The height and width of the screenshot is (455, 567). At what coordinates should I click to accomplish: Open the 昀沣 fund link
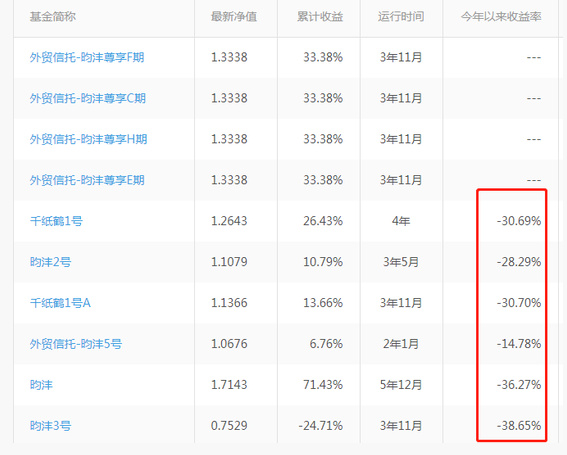pyautogui.click(x=41, y=384)
